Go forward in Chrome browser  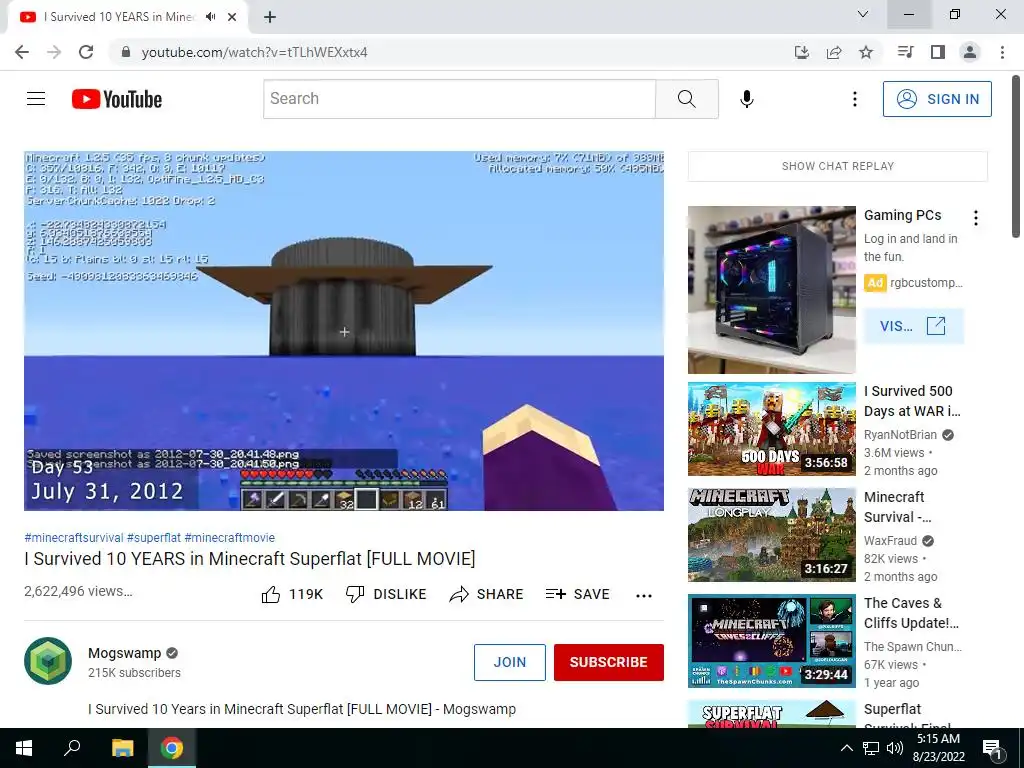[54, 52]
